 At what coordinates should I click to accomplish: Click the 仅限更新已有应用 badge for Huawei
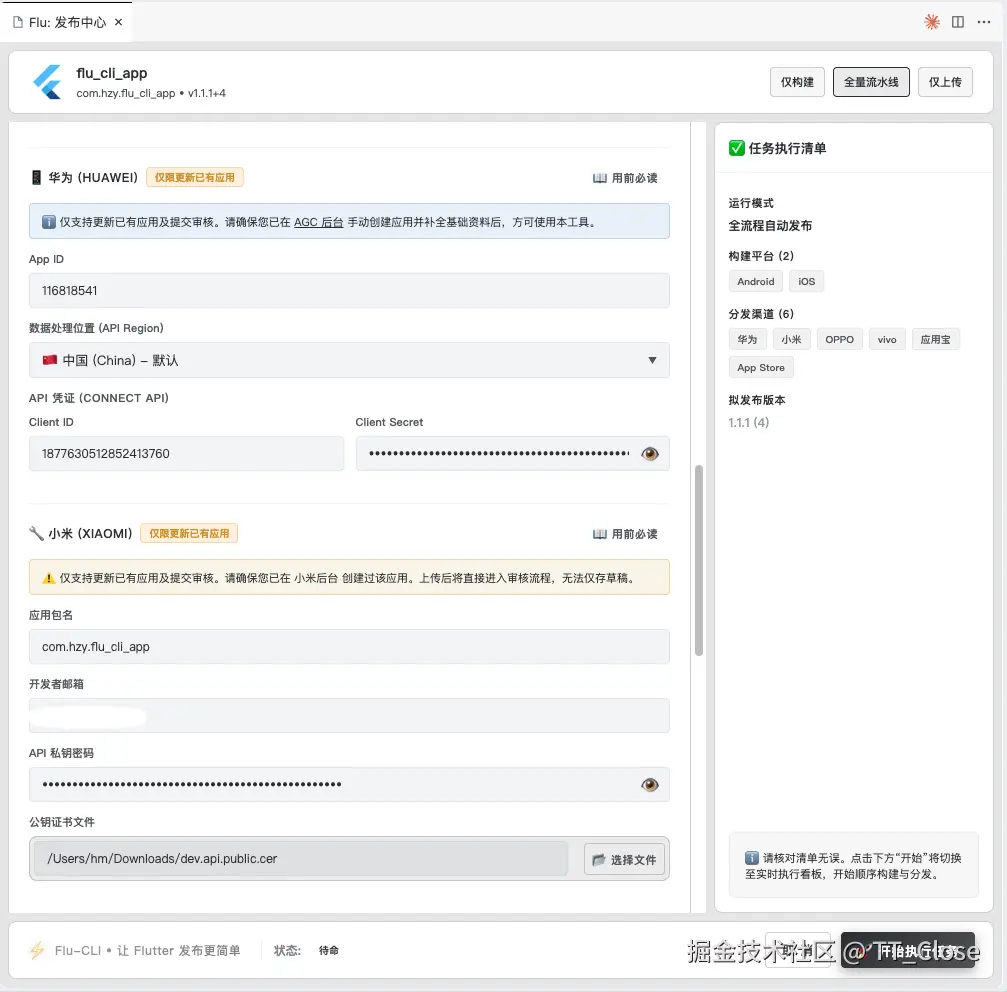[195, 177]
